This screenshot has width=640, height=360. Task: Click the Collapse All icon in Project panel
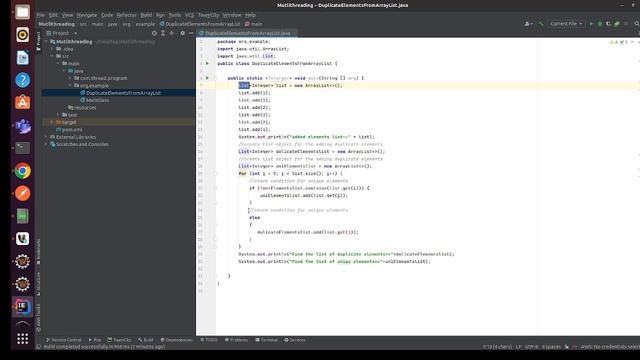[x=172, y=33]
